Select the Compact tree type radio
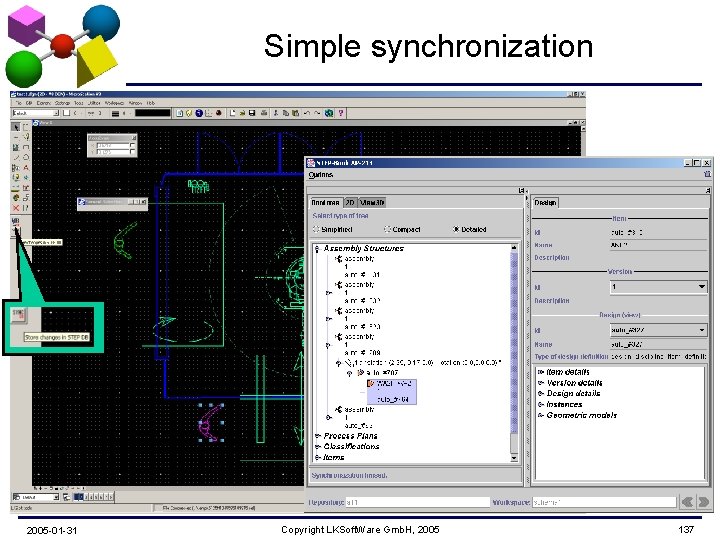 (387, 229)
